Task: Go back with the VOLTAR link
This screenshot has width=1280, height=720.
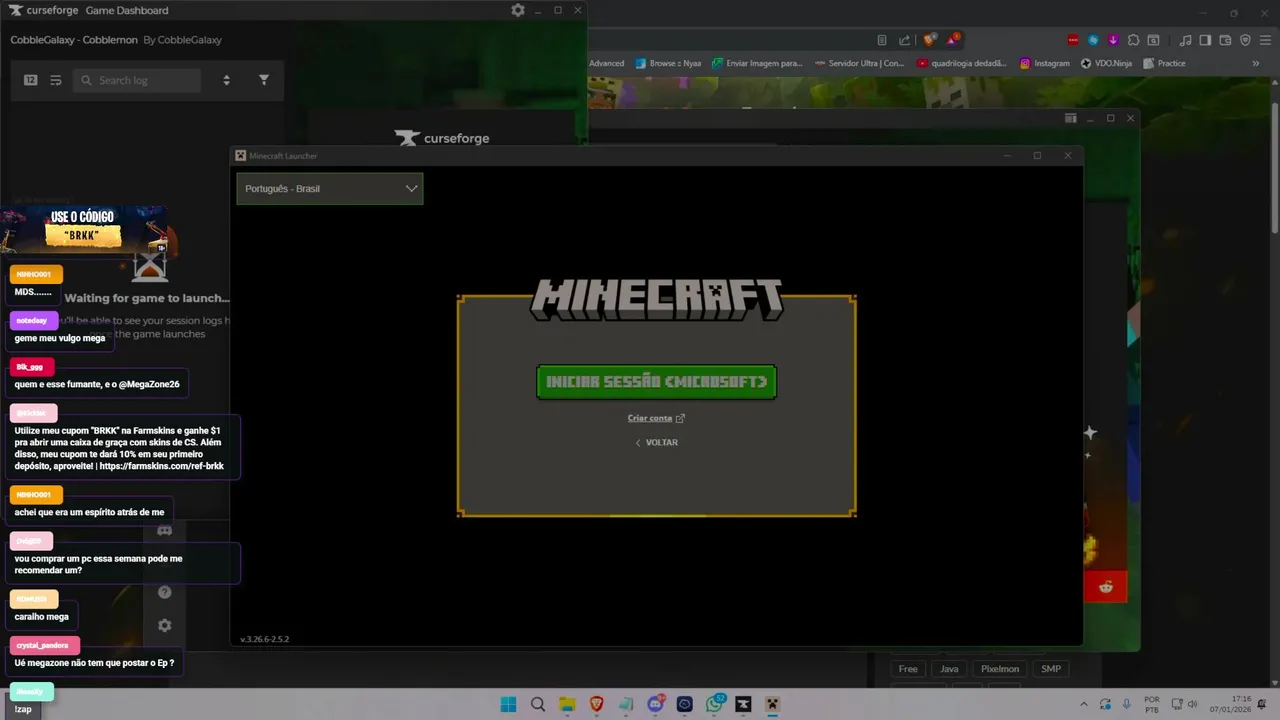Action: [656, 442]
